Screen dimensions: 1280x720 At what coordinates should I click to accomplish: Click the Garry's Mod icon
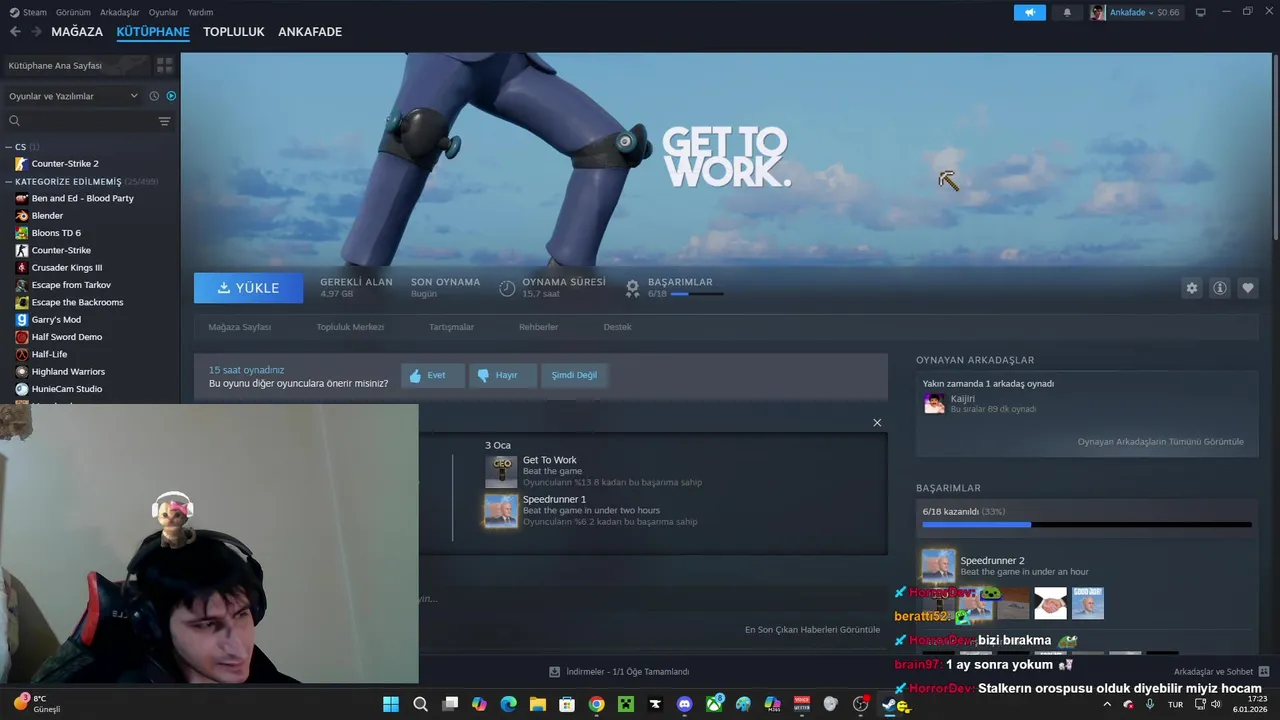click(22, 320)
